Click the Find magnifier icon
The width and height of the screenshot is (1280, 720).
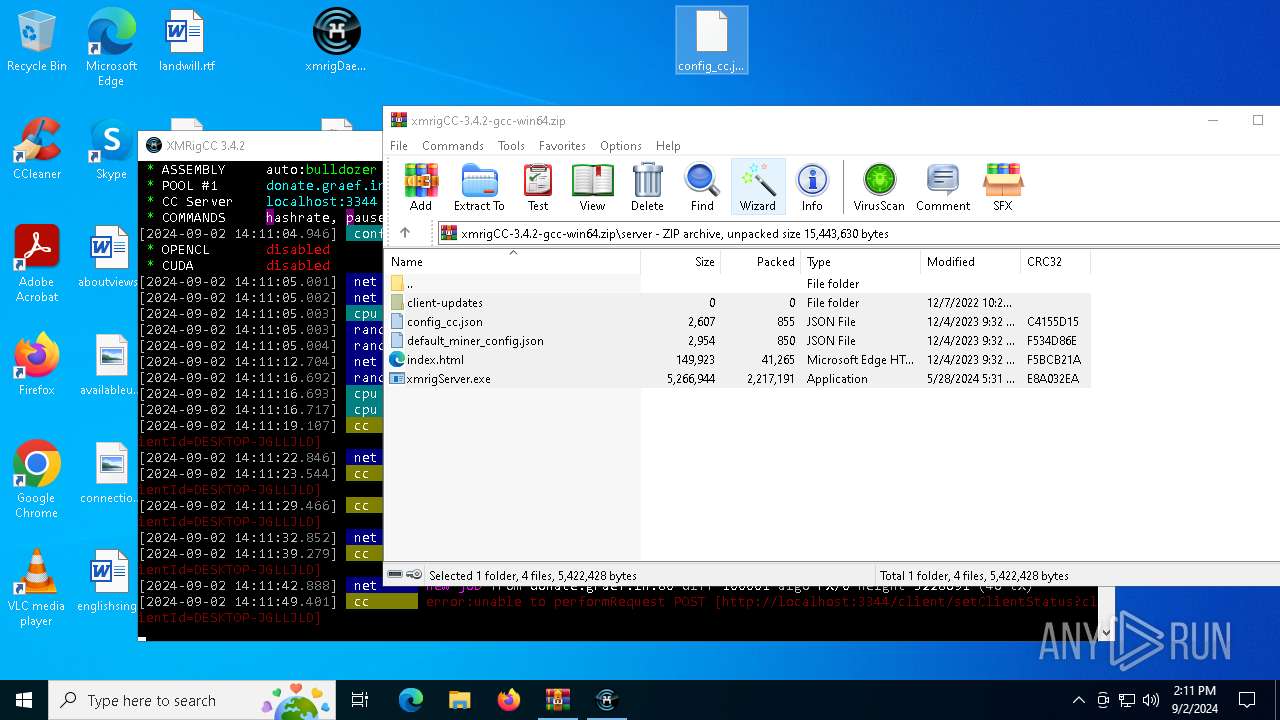coord(702,187)
